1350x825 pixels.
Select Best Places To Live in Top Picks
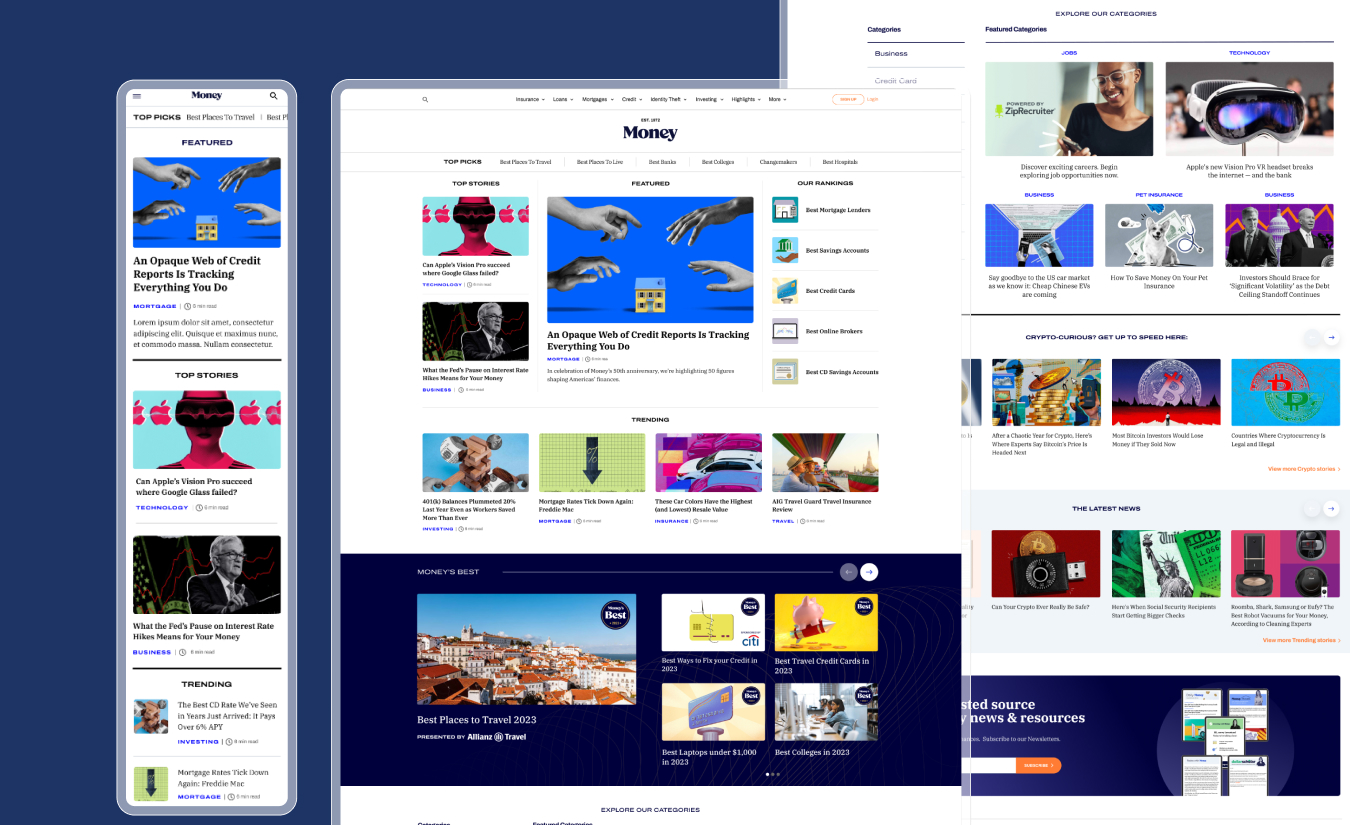pos(600,162)
